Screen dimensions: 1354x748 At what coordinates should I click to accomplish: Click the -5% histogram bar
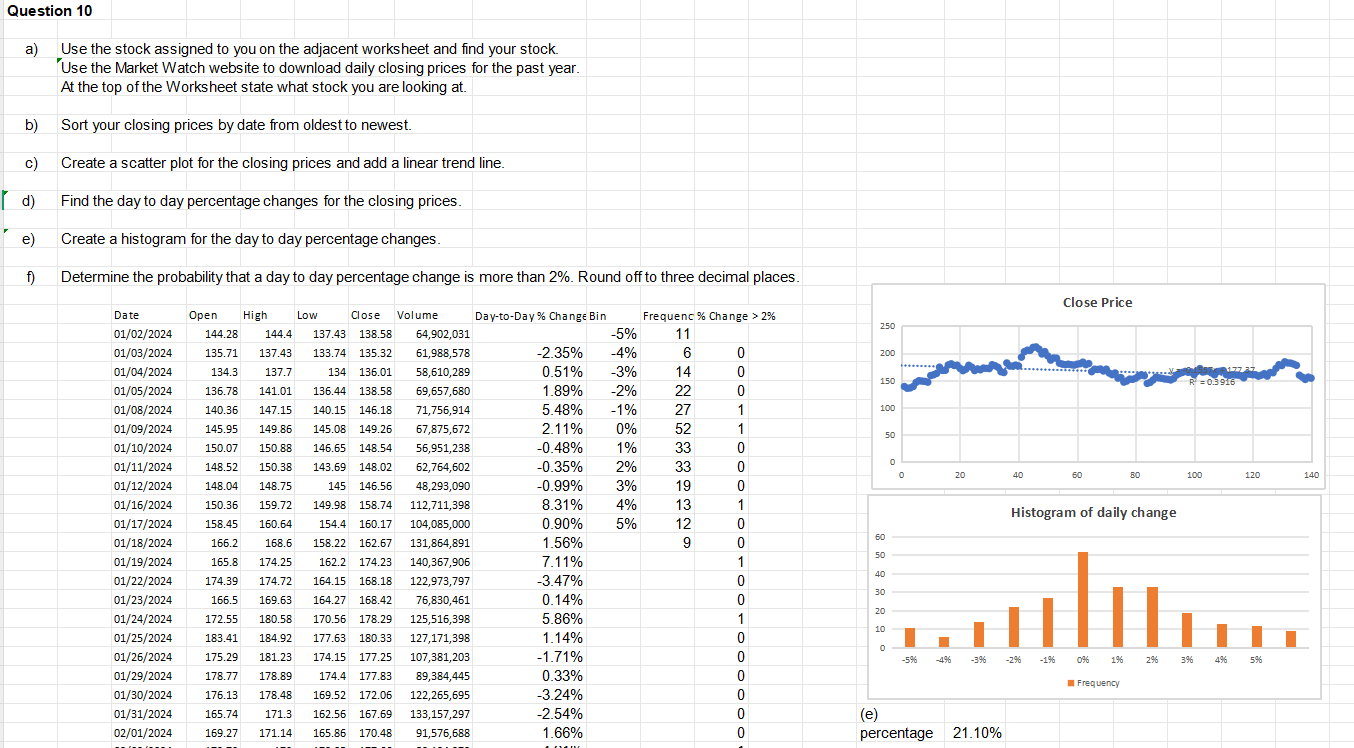(909, 638)
